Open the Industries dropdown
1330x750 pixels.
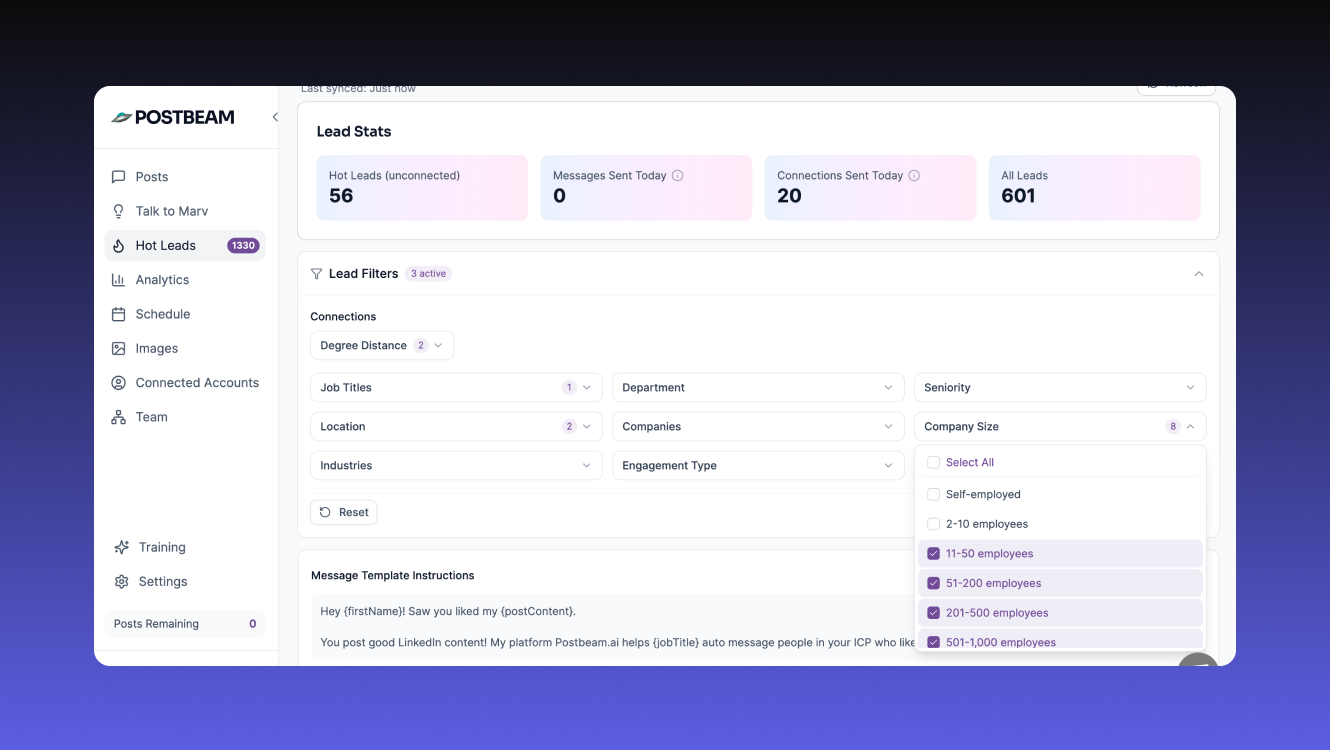[x=456, y=466]
